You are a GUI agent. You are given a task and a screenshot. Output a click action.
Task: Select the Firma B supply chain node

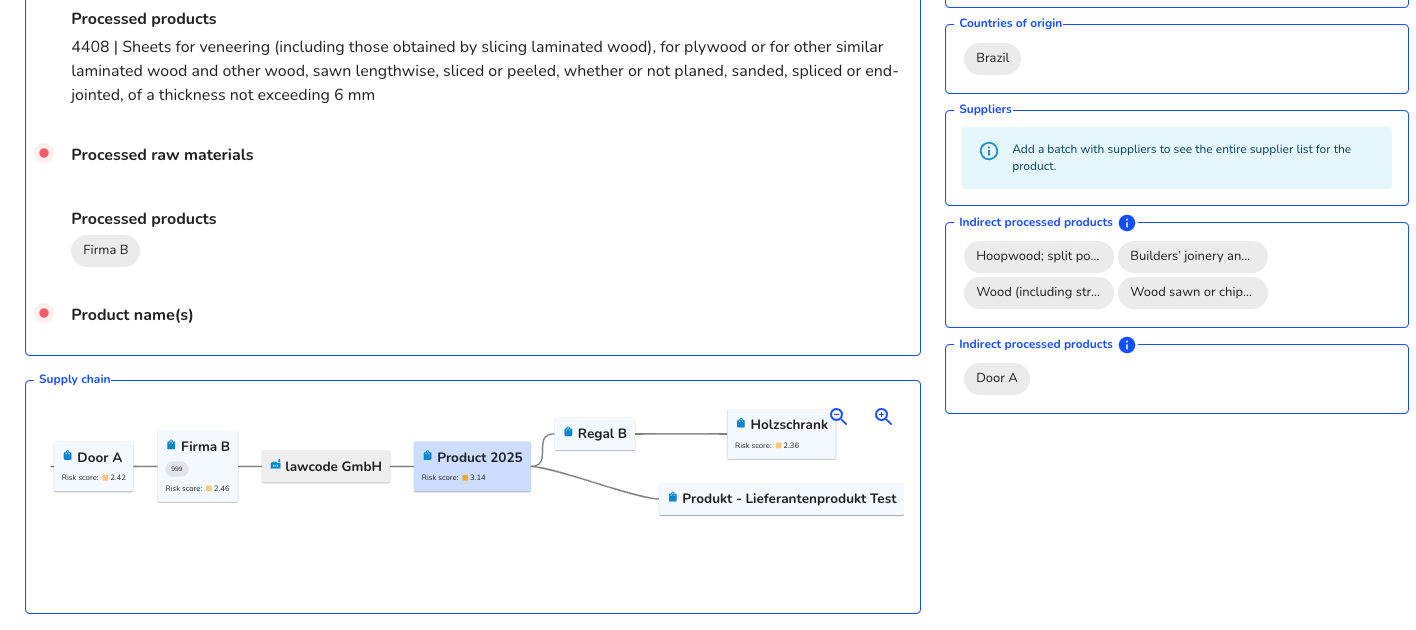(198, 467)
